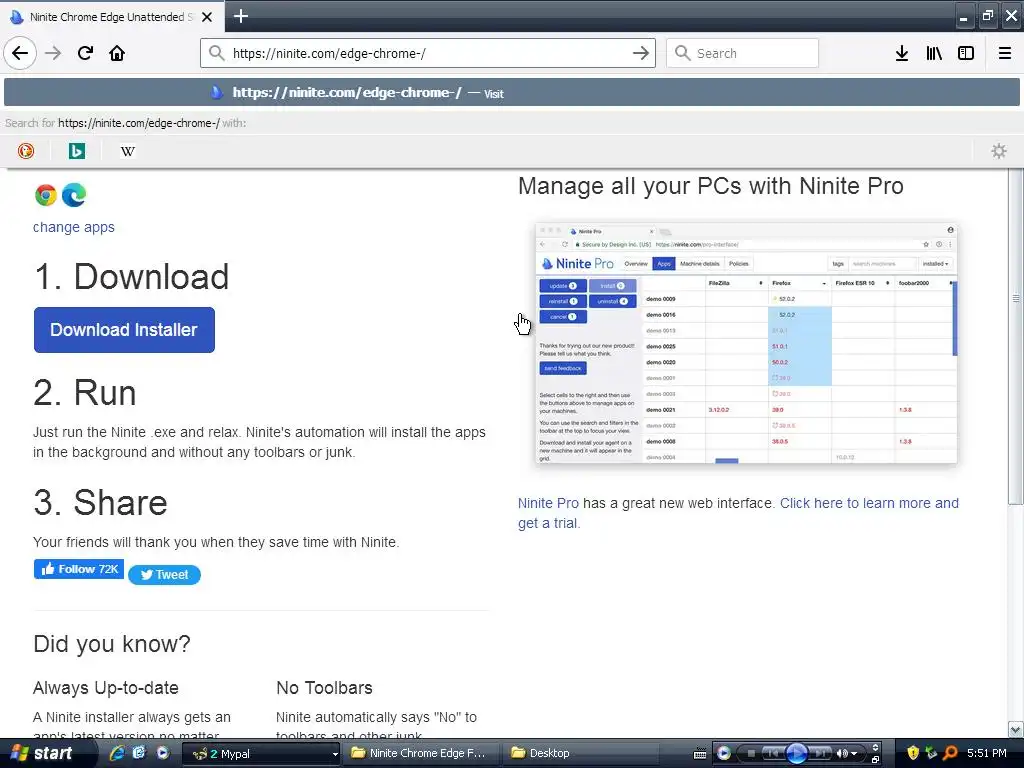Click the Edge app icon on the page
The width and height of the screenshot is (1024, 768).
pyautogui.click(x=74, y=195)
